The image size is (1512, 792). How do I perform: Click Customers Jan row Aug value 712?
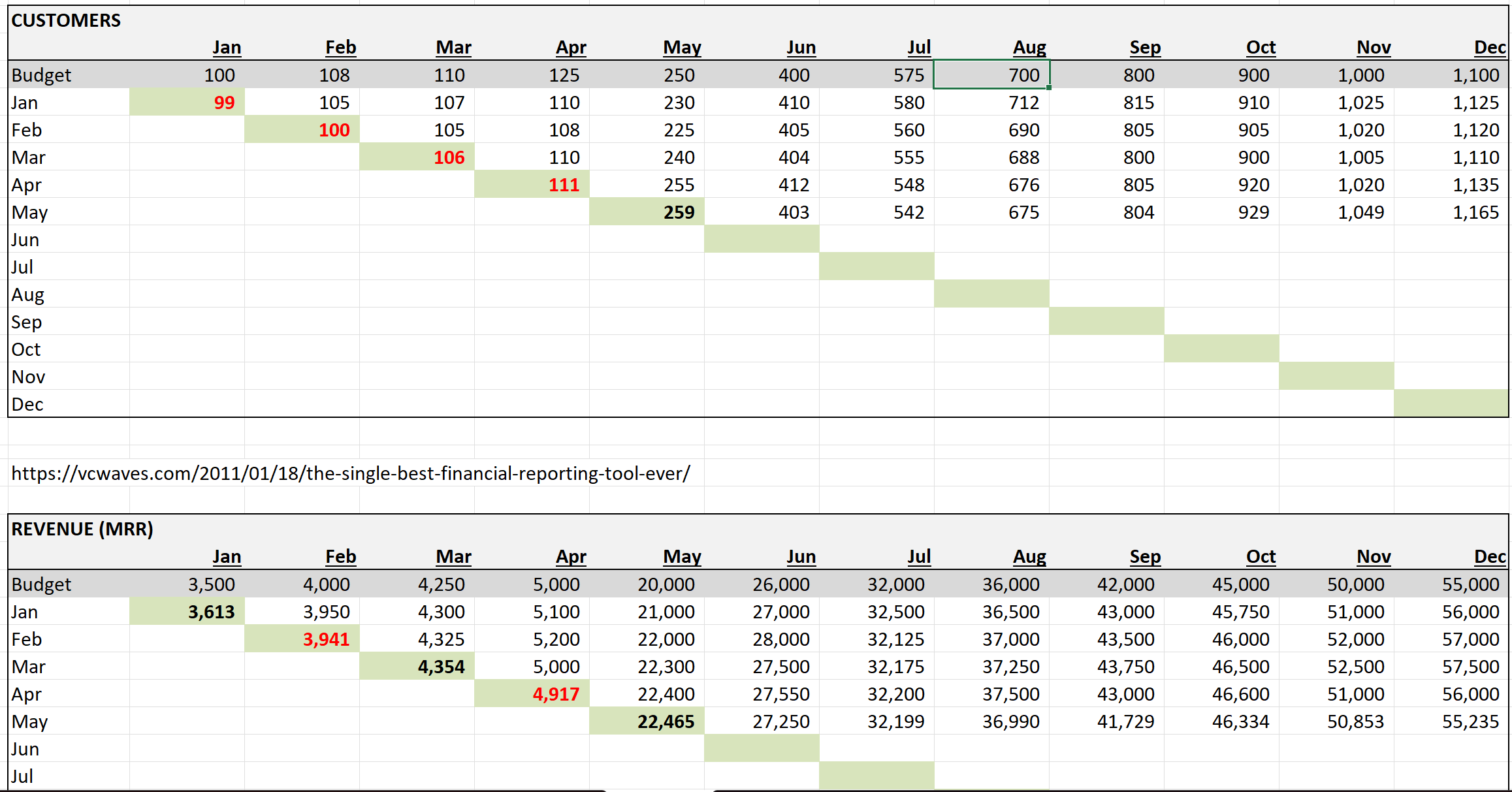(x=1023, y=103)
